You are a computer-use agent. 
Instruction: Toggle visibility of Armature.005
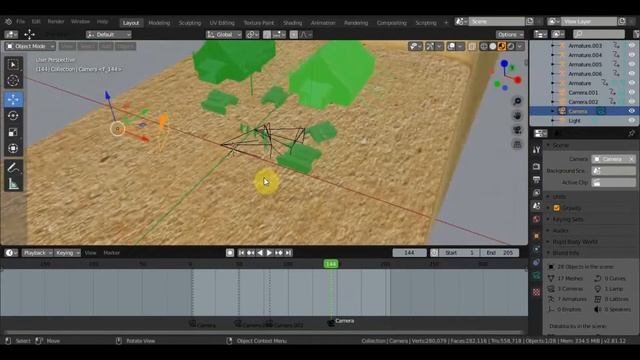[632, 64]
